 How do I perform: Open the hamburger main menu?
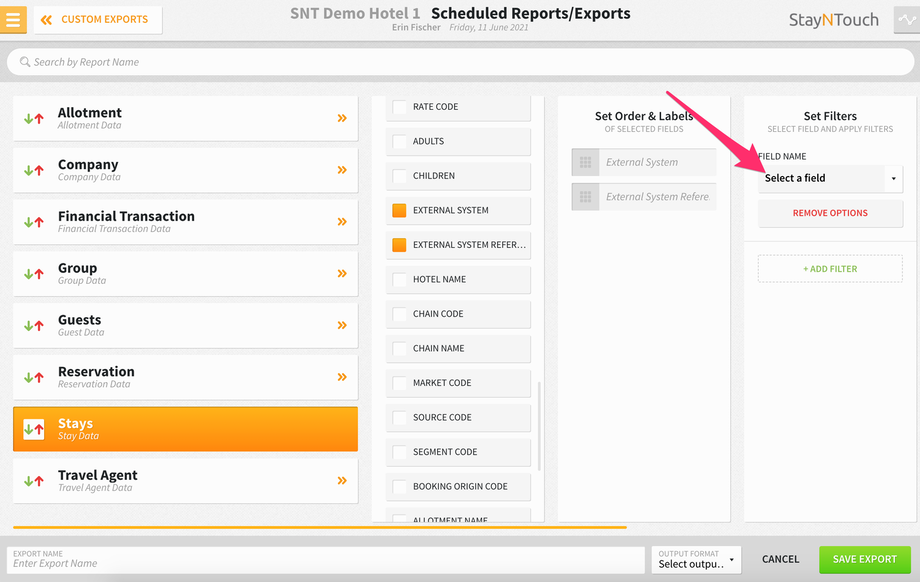pyautogui.click(x=13, y=19)
